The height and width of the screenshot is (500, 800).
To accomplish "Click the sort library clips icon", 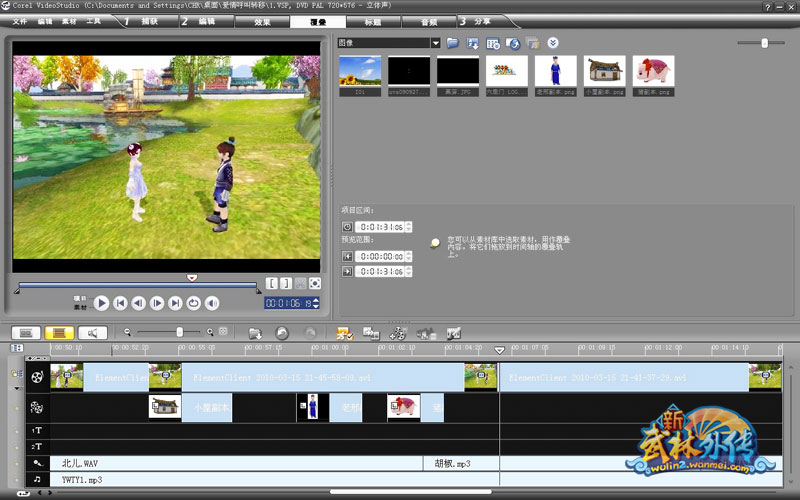I will (473, 43).
